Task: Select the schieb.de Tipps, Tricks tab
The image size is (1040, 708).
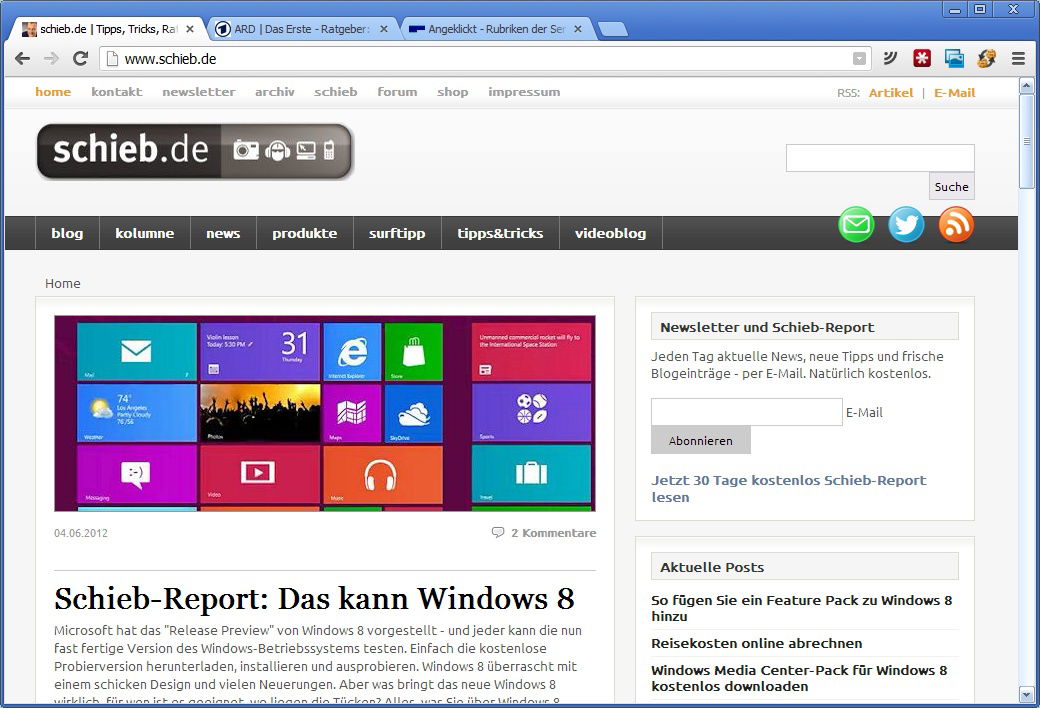Action: tap(108, 29)
